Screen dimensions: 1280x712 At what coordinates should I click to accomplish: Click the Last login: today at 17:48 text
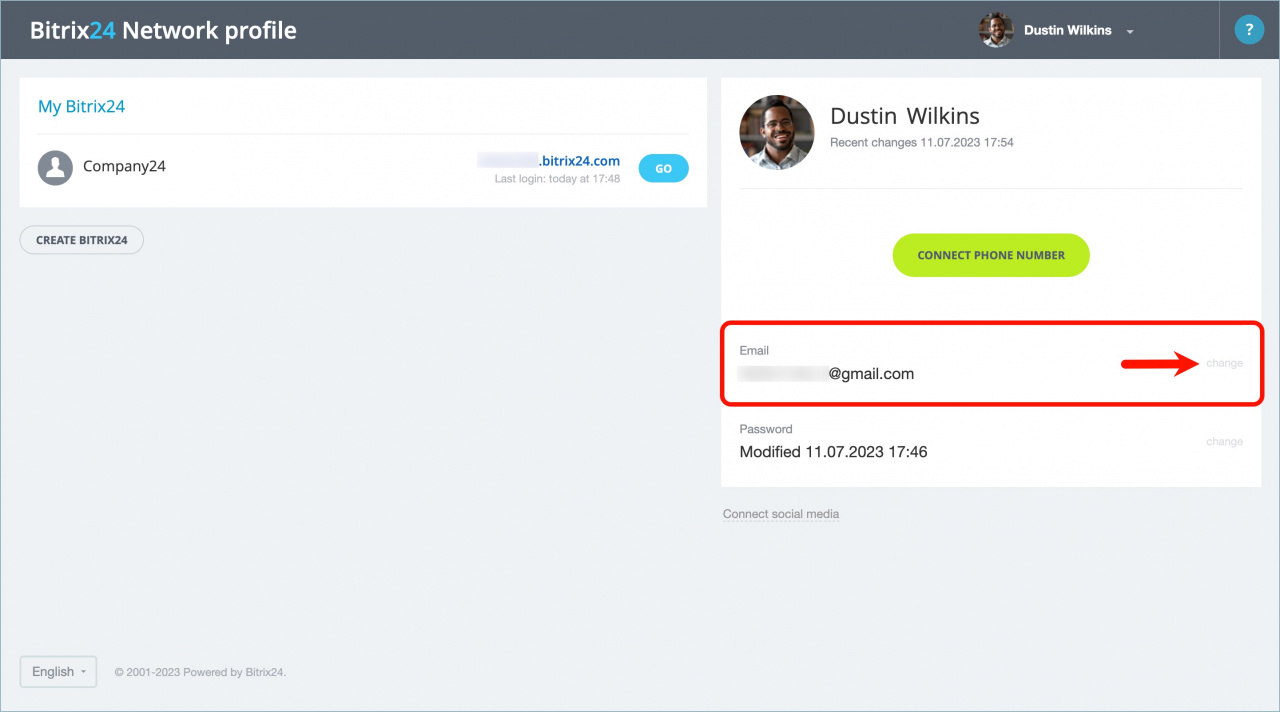point(557,179)
